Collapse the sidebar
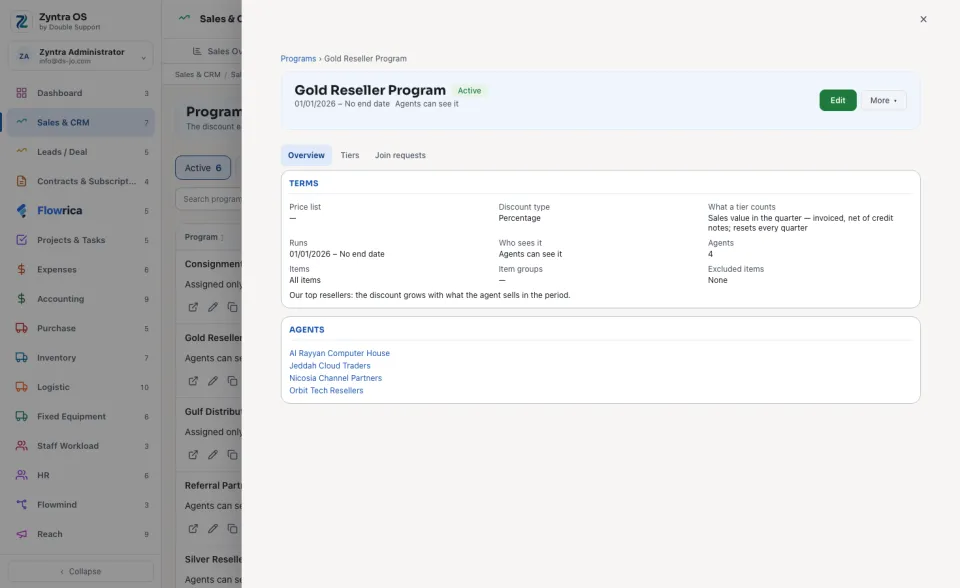 pyautogui.click(x=81, y=571)
